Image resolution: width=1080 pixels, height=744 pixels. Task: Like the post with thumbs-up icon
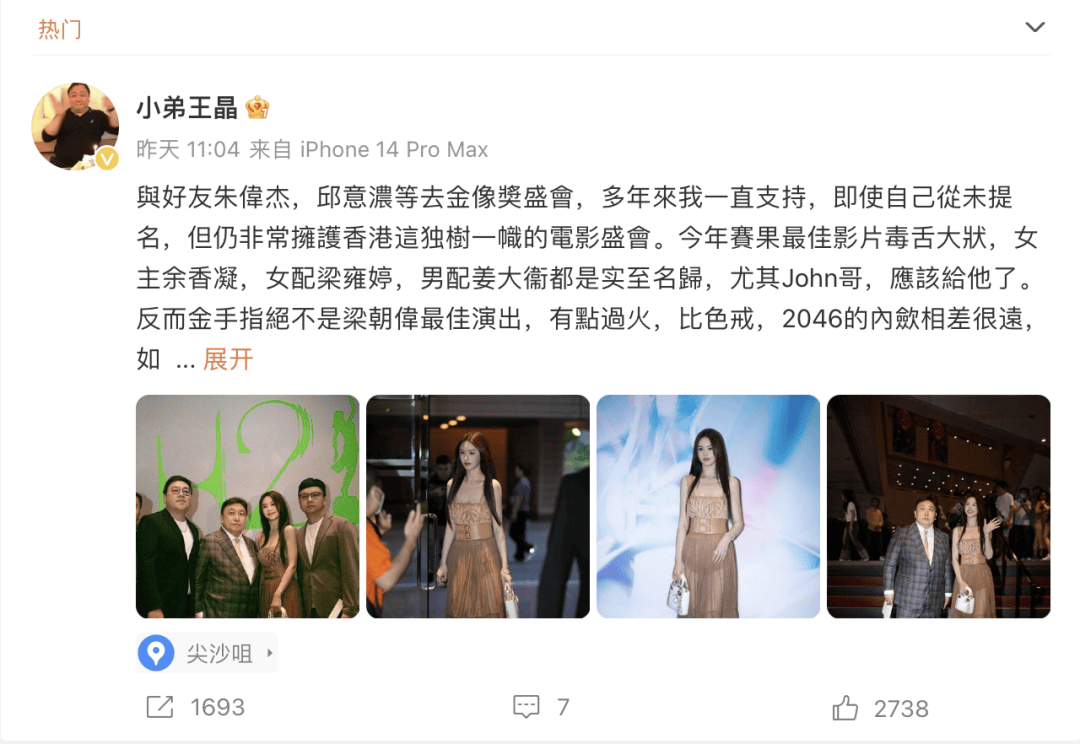845,707
